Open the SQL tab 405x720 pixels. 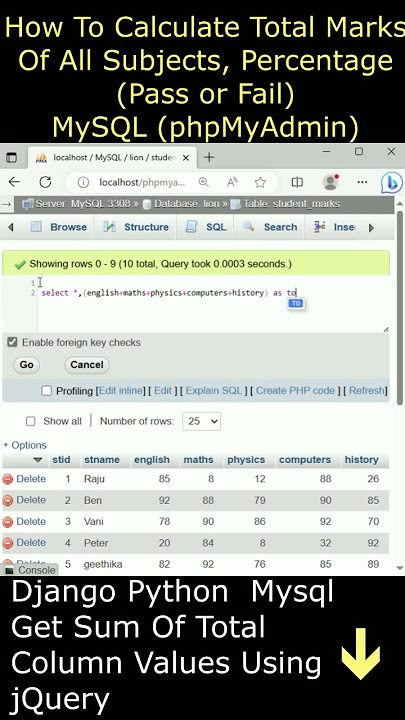pos(206,227)
